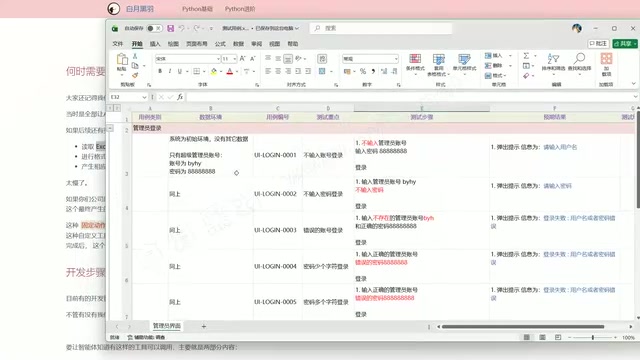This screenshot has width=640, height=360.
Task: Increase font size with larger A icon
Action: click(x=242, y=59)
